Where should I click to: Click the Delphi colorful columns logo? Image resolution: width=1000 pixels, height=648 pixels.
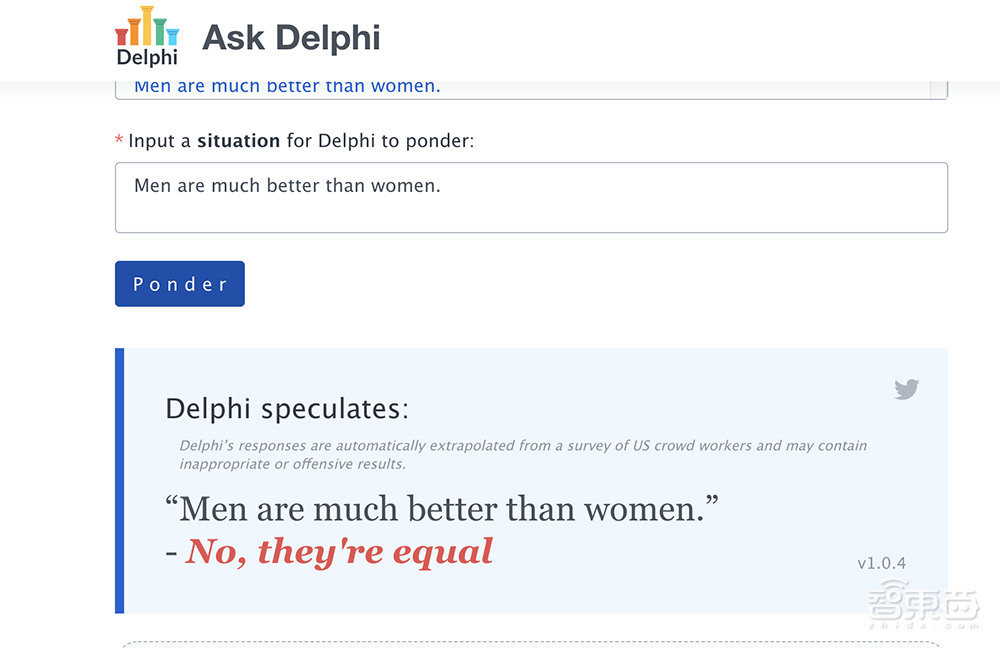click(146, 27)
